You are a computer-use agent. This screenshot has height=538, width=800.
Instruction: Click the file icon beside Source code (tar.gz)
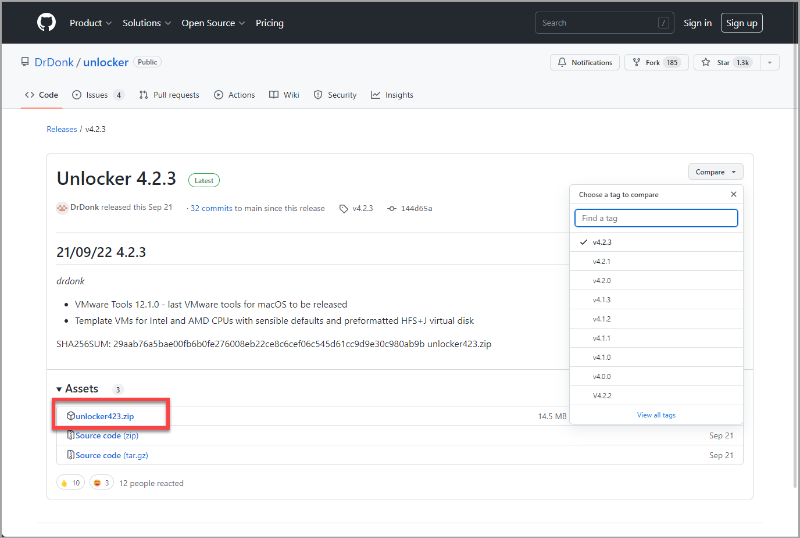coord(71,454)
